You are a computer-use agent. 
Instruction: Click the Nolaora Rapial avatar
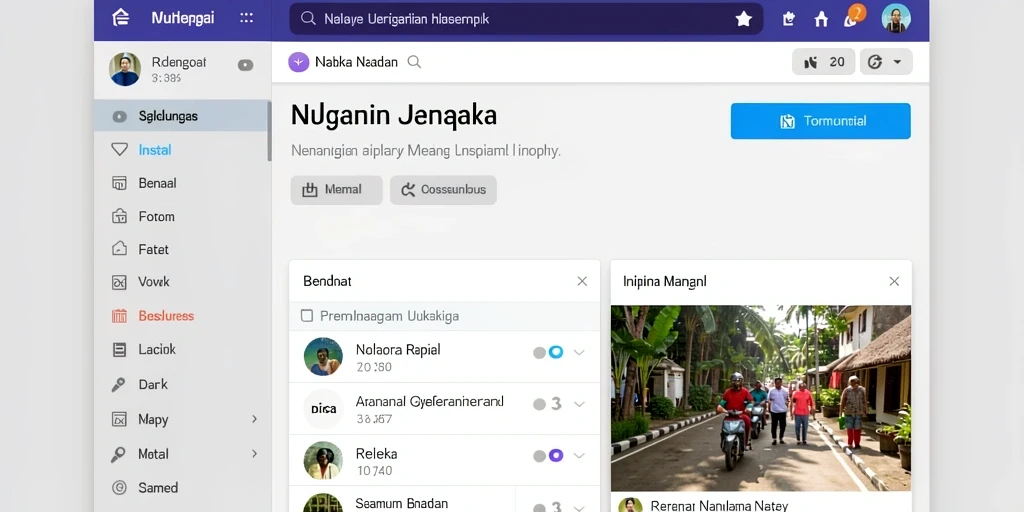pos(323,357)
